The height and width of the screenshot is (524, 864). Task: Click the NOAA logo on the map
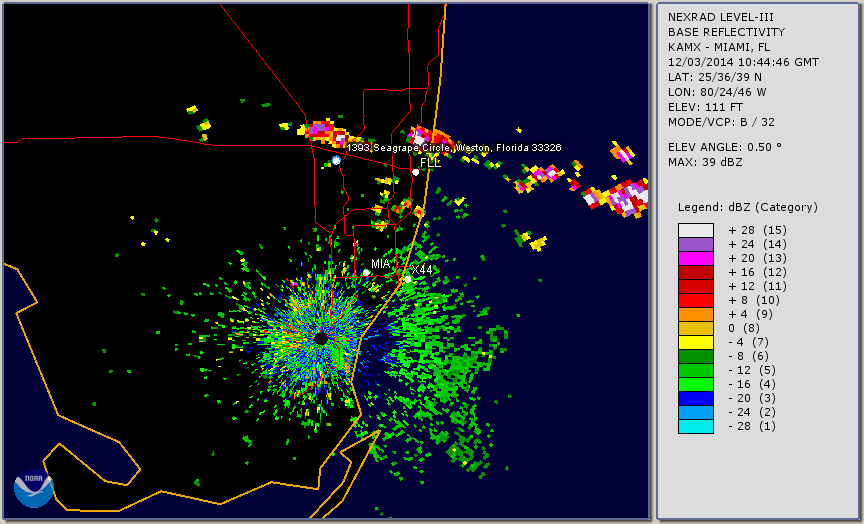point(34,488)
